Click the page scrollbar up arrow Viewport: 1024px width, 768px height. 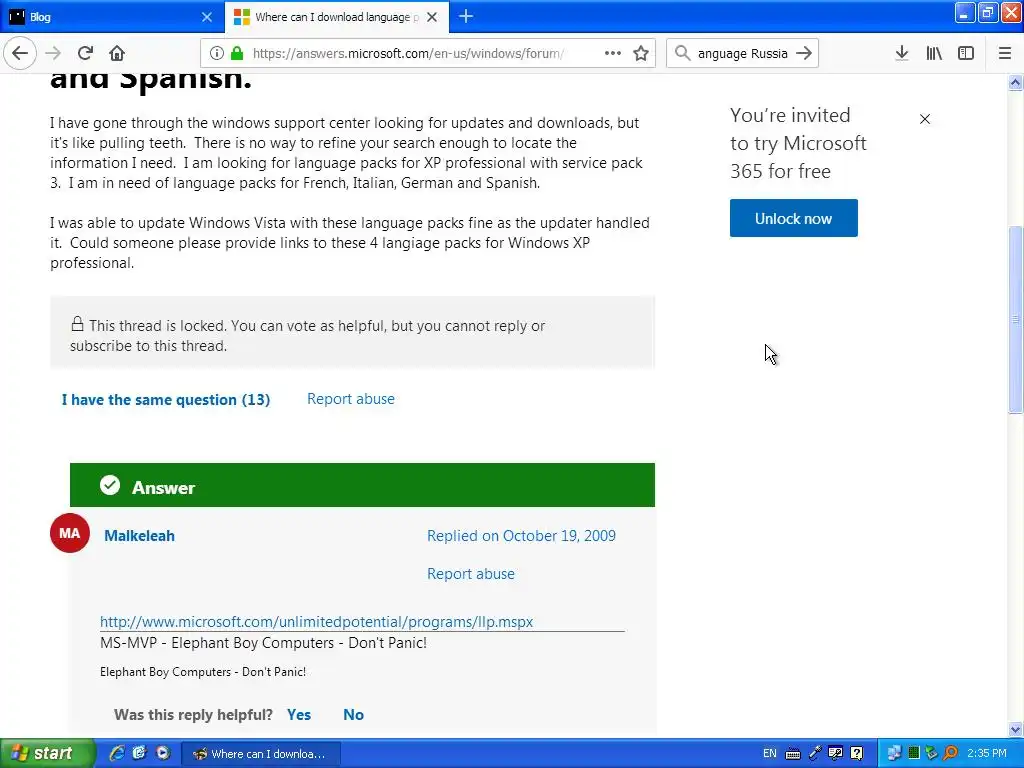1016,82
